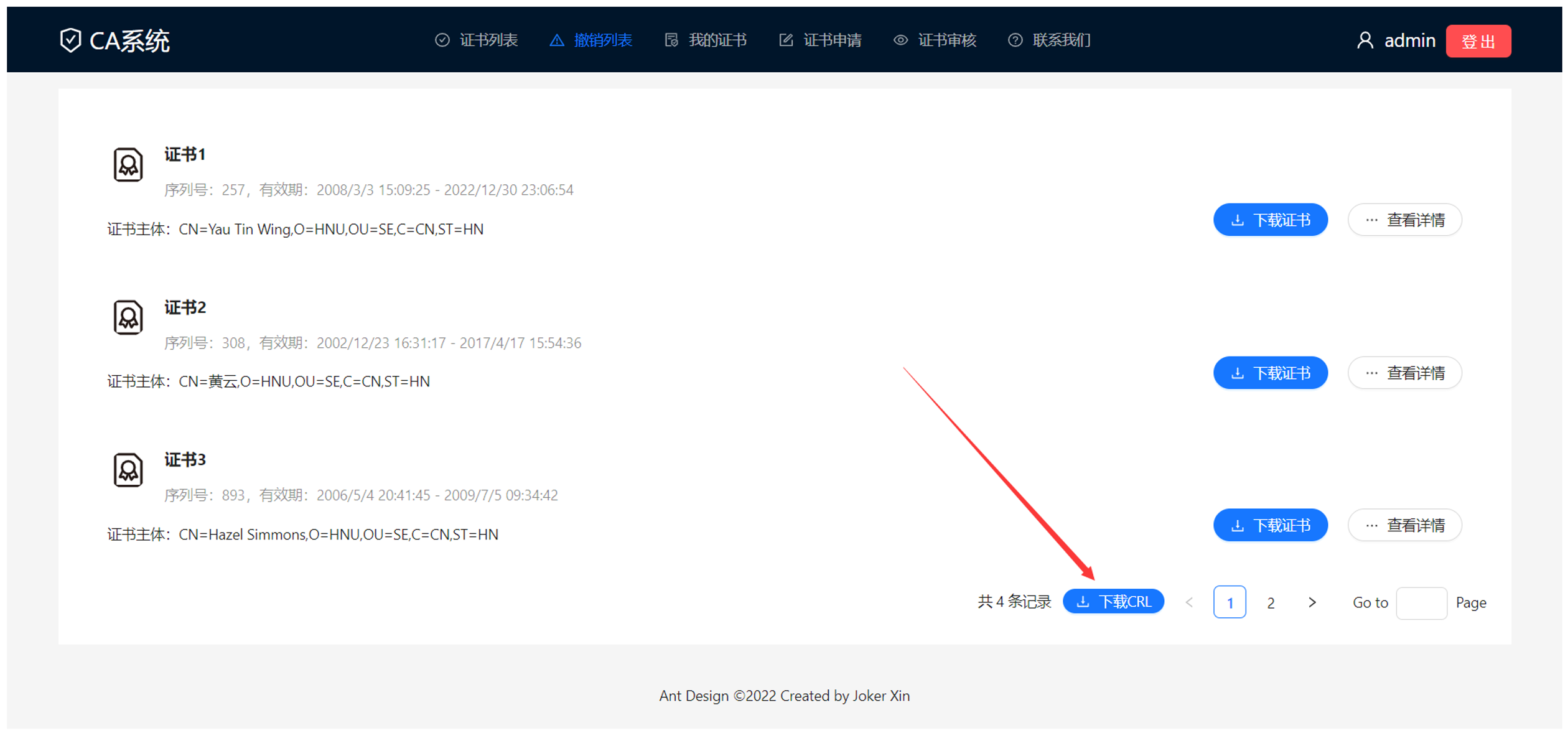Viewport: 1568px width, 733px height.
Task: Click the previous page left chevron
Action: point(1189,602)
